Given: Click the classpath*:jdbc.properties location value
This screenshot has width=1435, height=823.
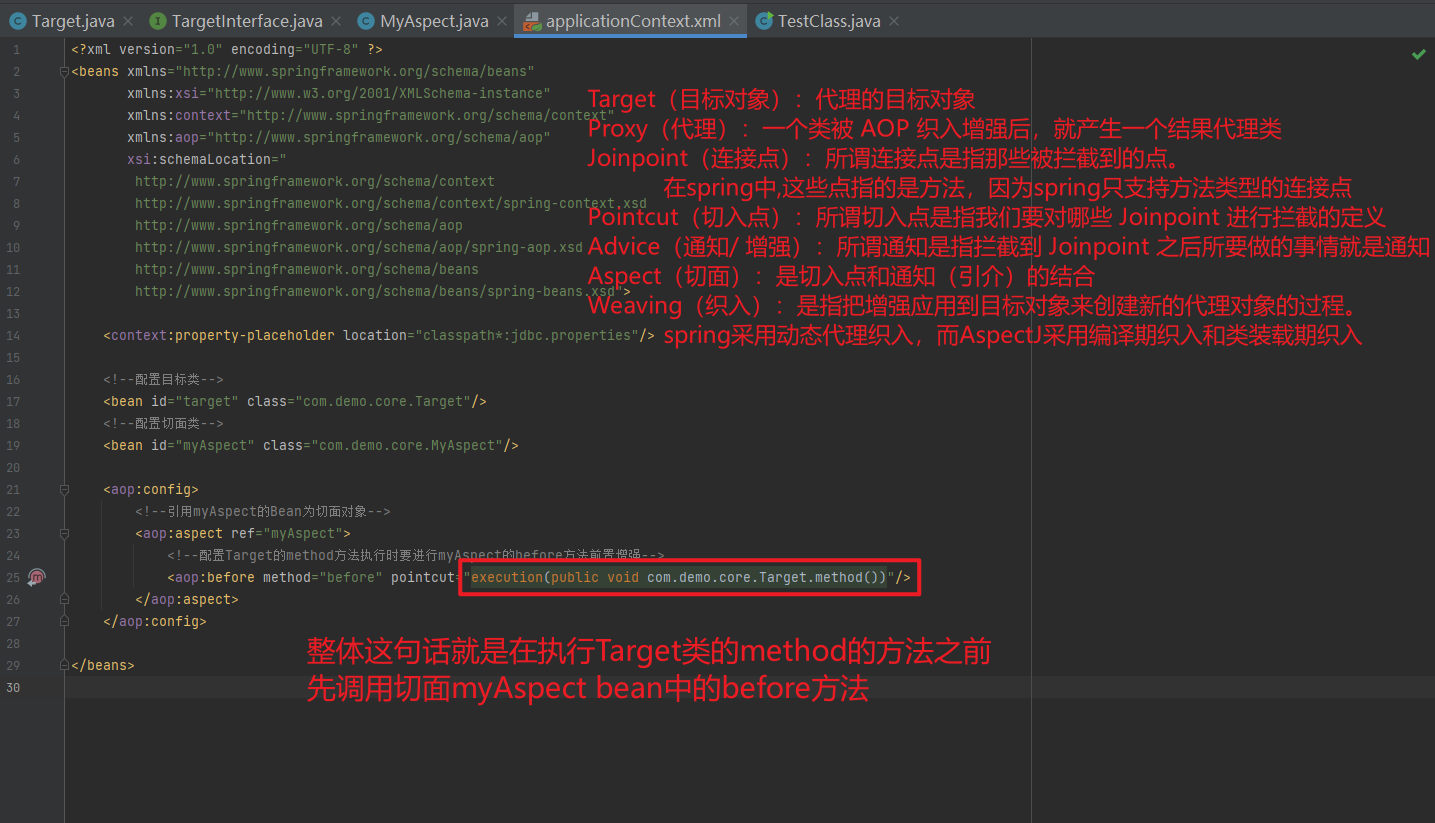Looking at the screenshot, I should [527, 335].
